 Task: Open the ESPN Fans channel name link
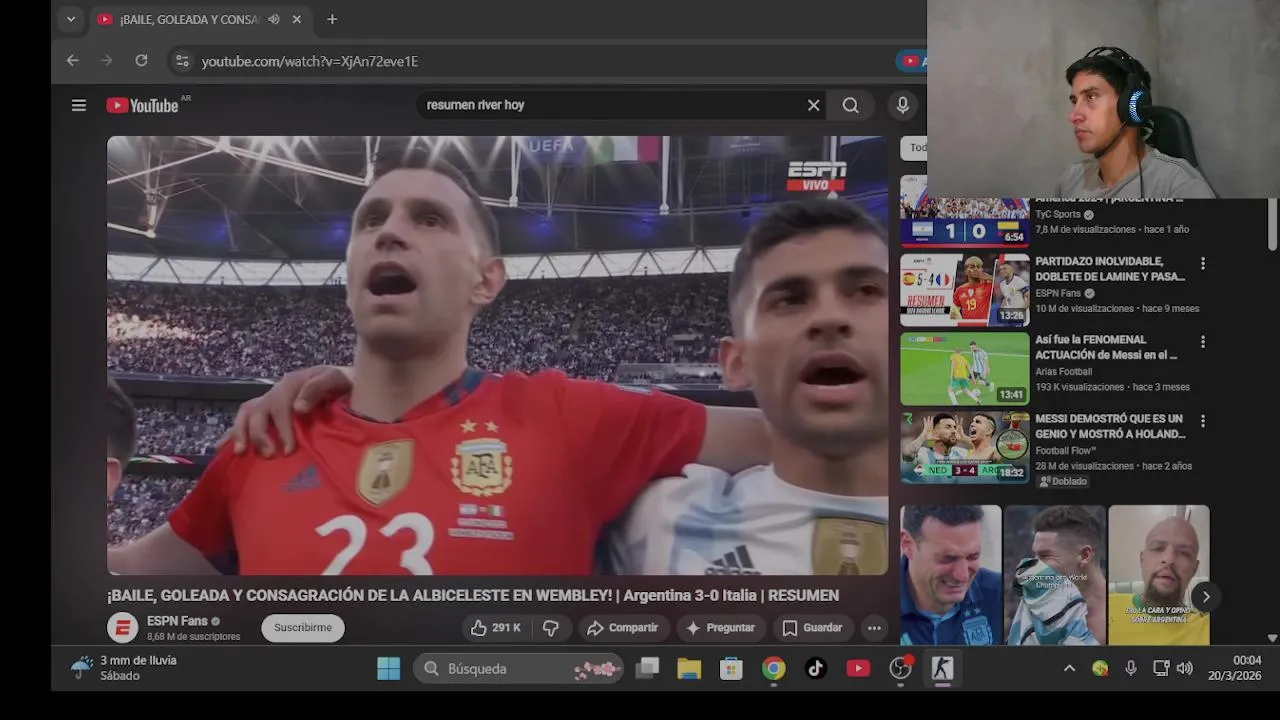point(177,621)
